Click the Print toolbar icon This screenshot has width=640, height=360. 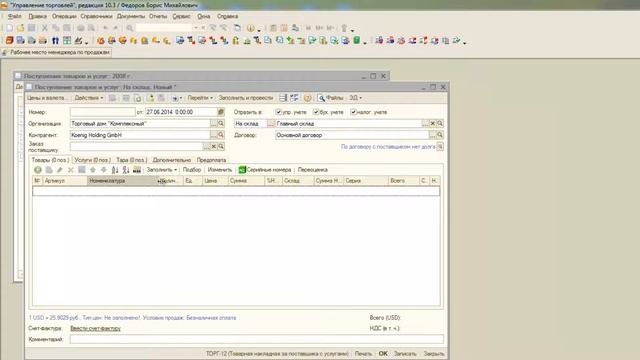[x=80, y=28]
